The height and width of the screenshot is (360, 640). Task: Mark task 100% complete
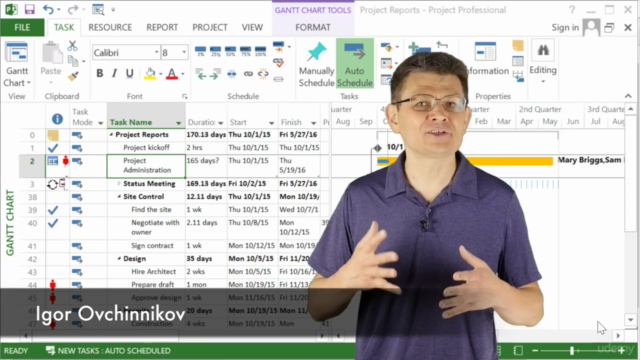pyautogui.click(x=260, y=51)
